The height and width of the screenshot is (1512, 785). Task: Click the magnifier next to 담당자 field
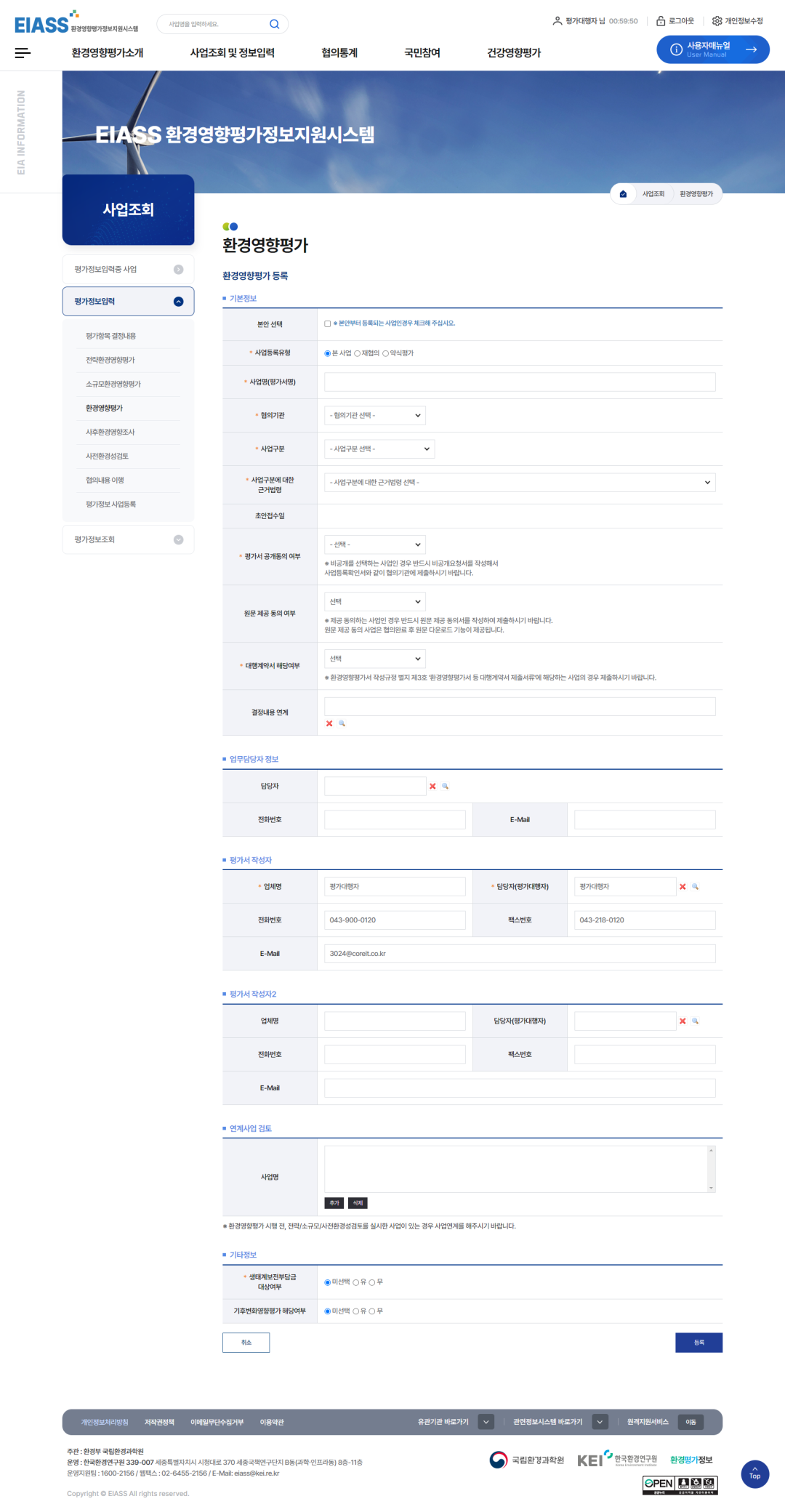click(x=446, y=787)
